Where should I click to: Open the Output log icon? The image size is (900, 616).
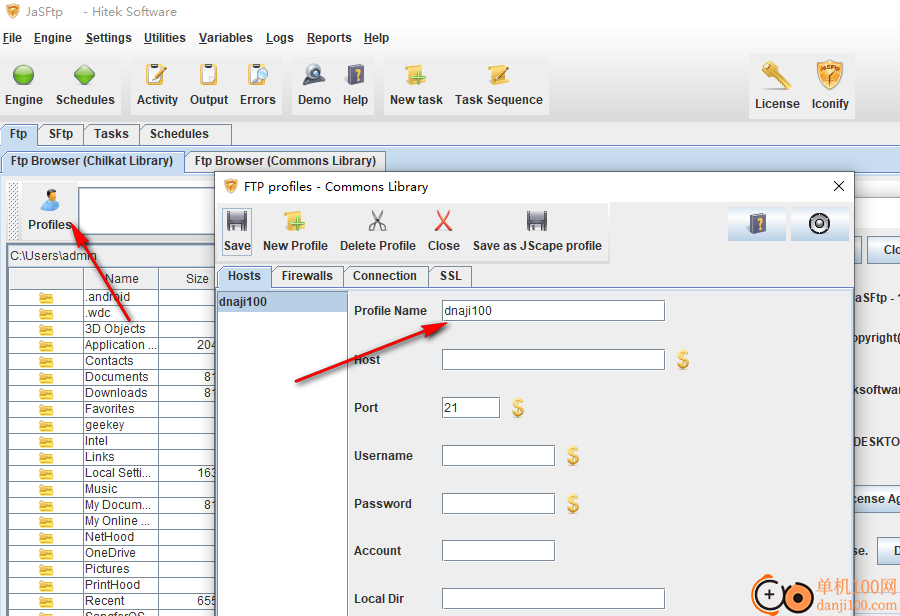click(209, 85)
